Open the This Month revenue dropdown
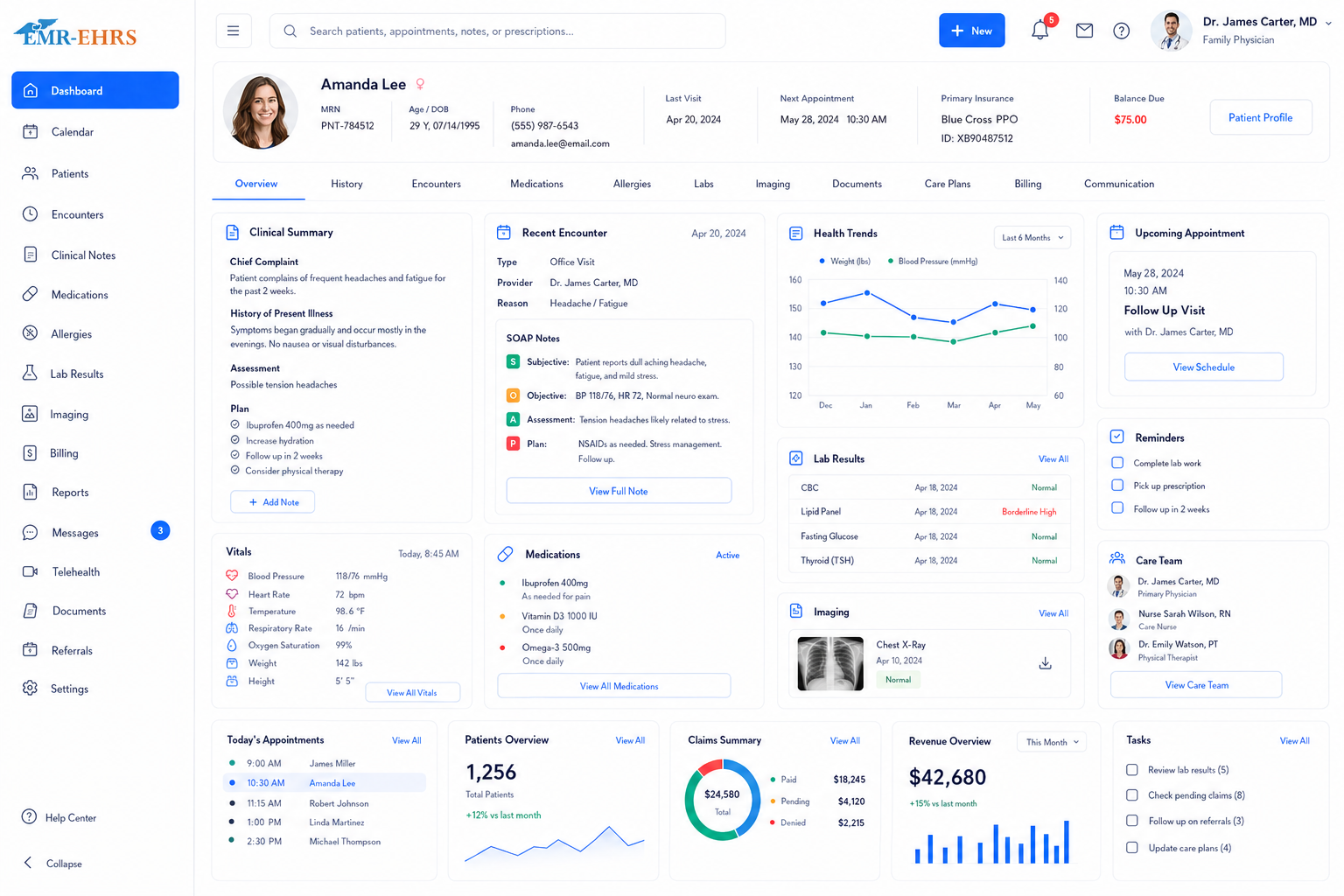The height and width of the screenshot is (896, 1344). pyautogui.click(x=1052, y=742)
